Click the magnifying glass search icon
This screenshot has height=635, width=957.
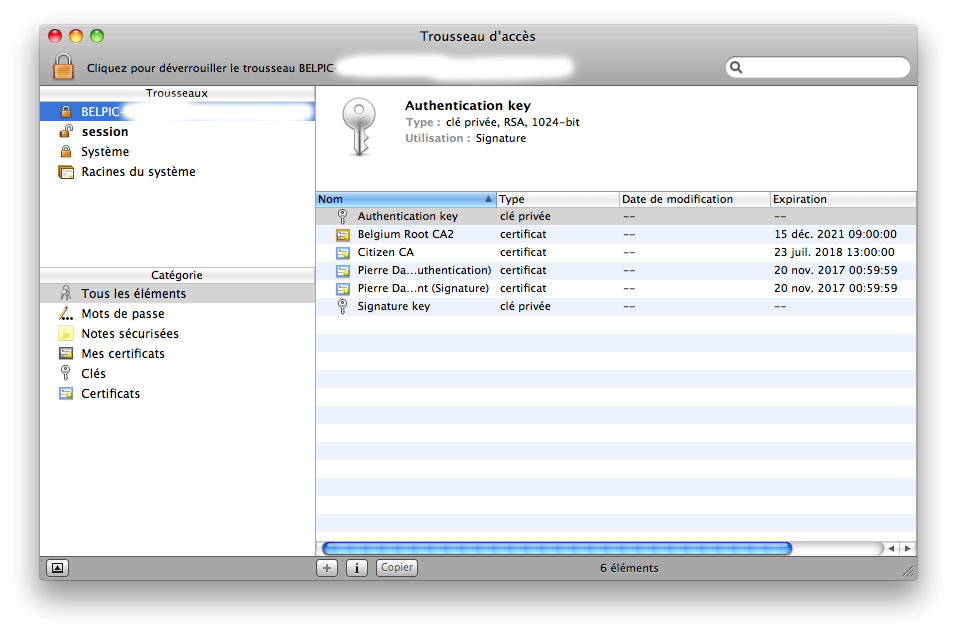(x=736, y=67)
